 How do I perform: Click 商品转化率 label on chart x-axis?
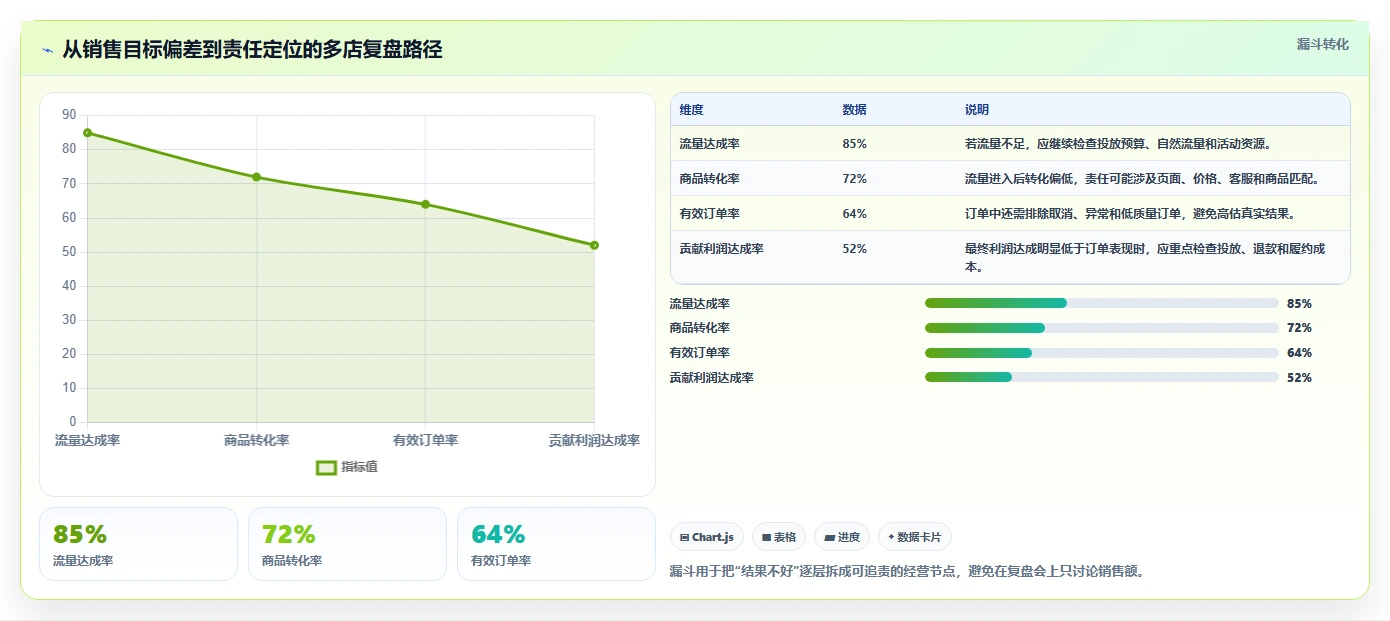click(256, 440)
